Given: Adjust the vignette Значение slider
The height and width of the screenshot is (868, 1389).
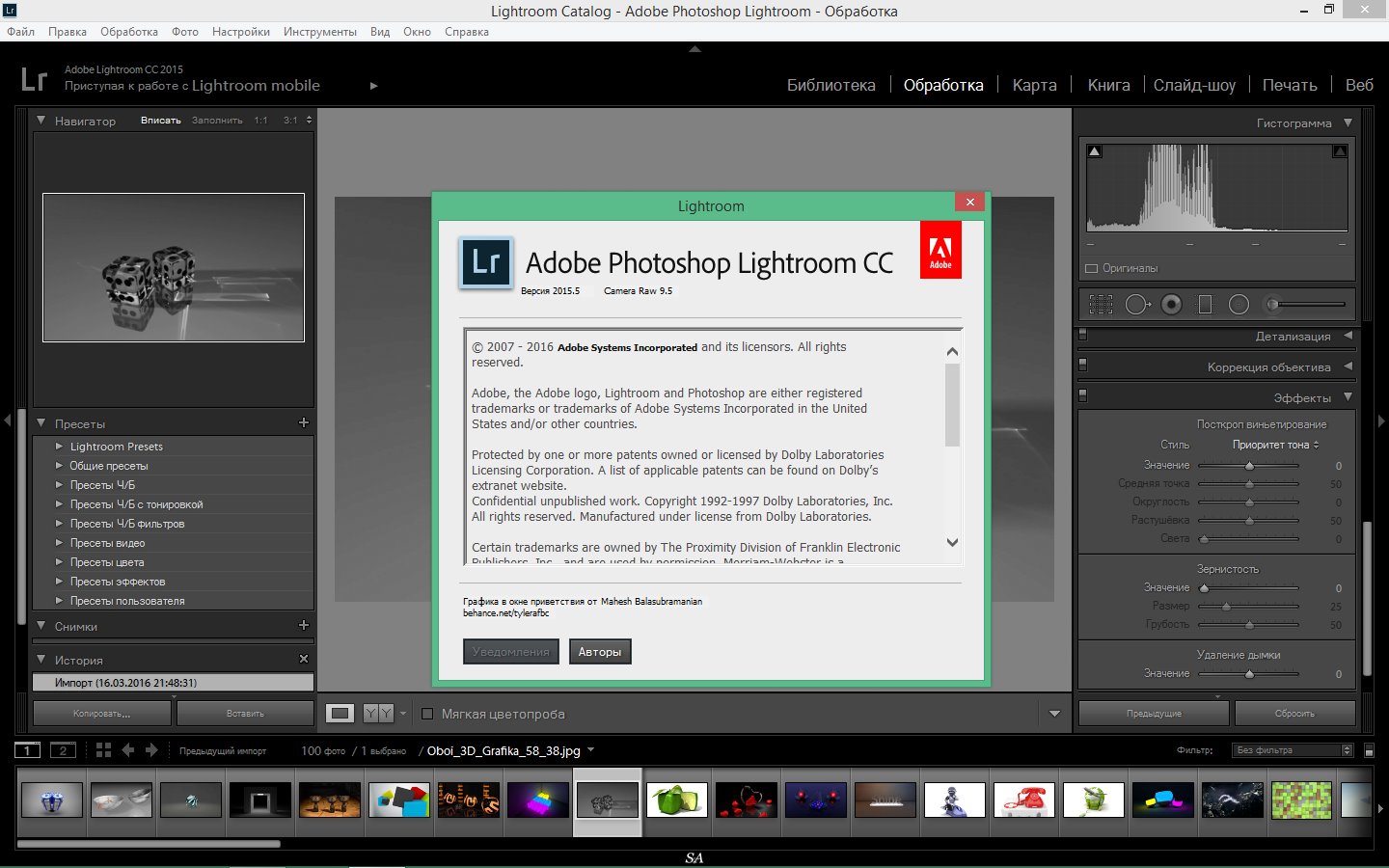Looking at the screenshot, I should click(1249, 465).
